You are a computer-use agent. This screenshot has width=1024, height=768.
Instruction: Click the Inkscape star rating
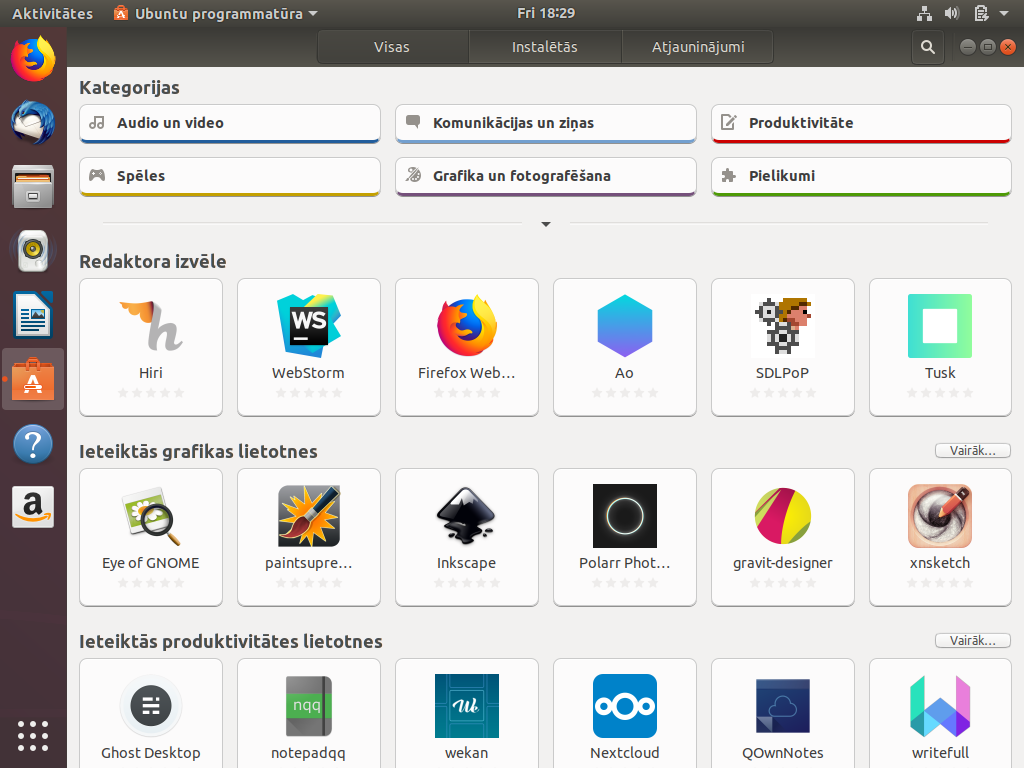click(467, 583)
